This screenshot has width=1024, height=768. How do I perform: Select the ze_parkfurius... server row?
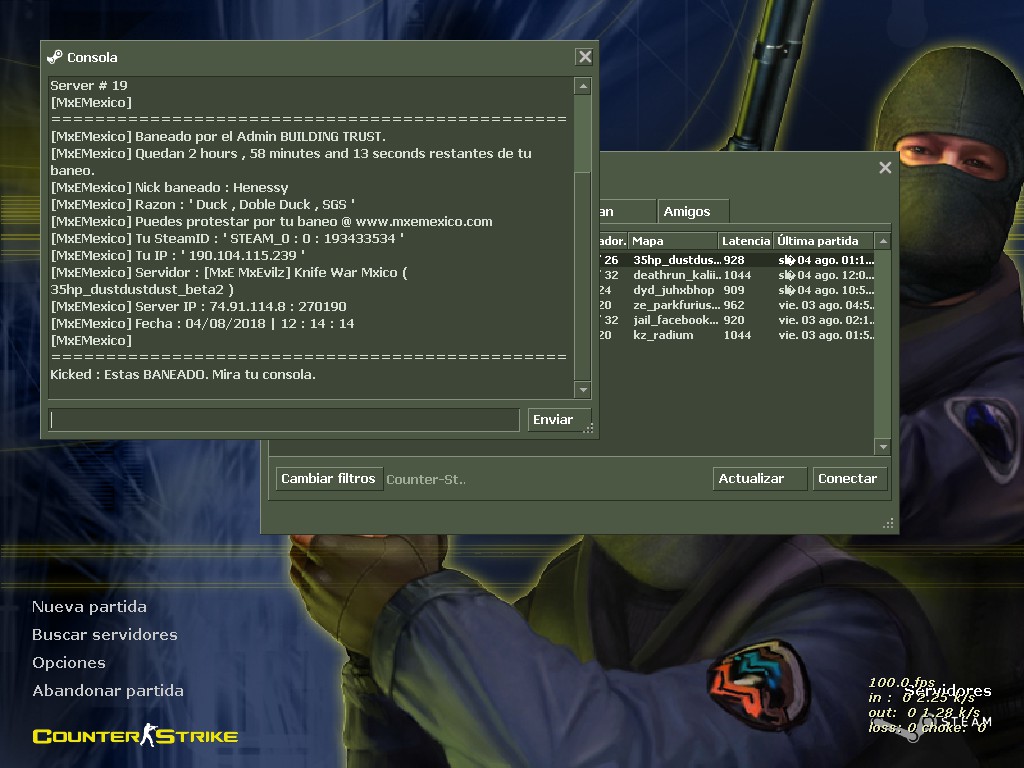tap(736, 305)
